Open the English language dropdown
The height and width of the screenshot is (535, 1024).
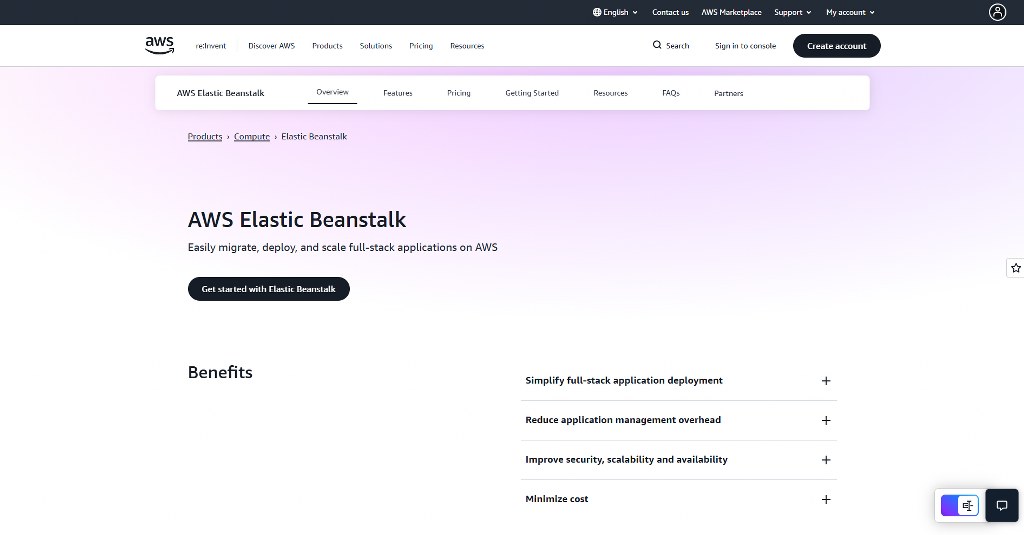(615, 12)
